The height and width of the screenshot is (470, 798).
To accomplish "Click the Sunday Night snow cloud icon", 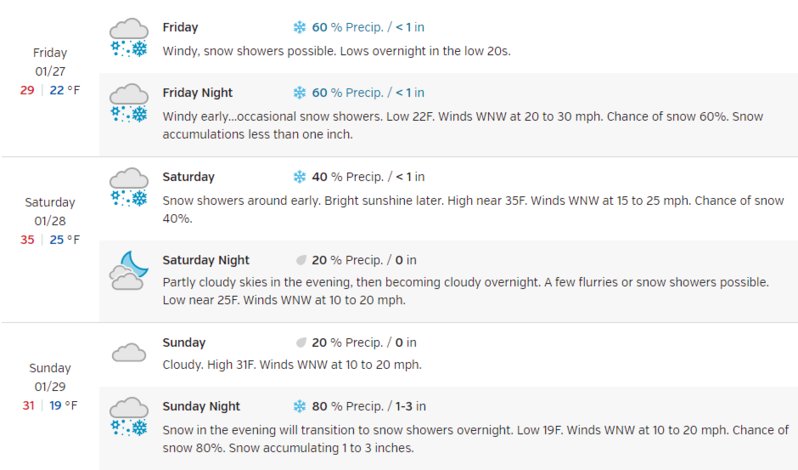I will (129, 416).
